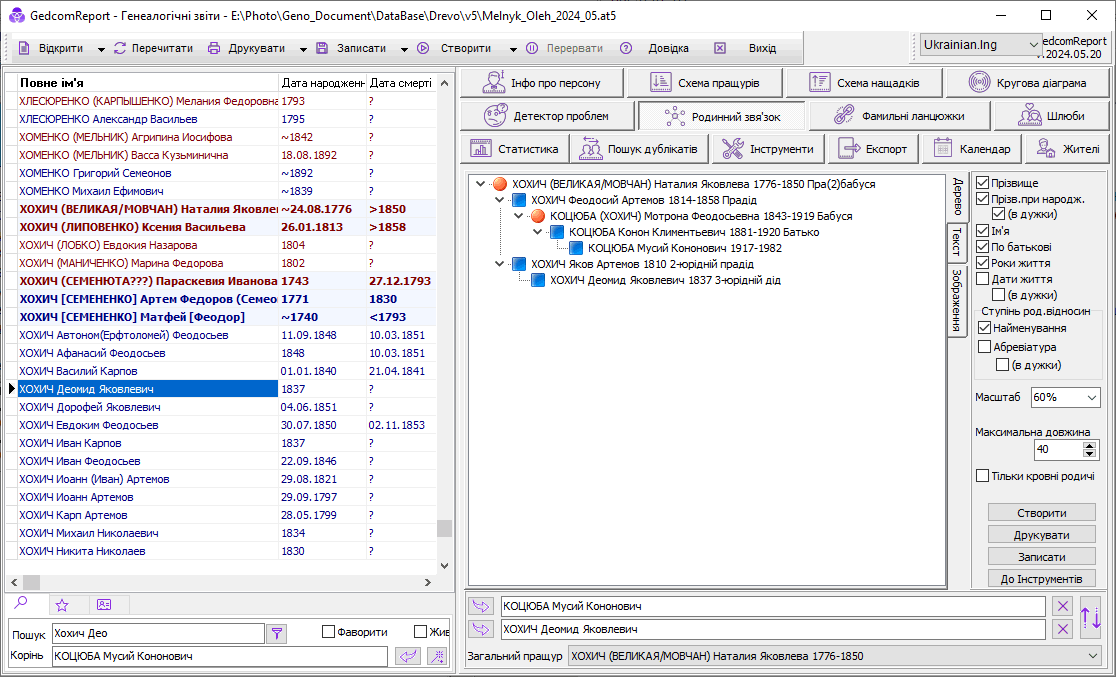Toggle the Абревіатура checkbox
Screen dimensions: 1116x677
[985, 347]
